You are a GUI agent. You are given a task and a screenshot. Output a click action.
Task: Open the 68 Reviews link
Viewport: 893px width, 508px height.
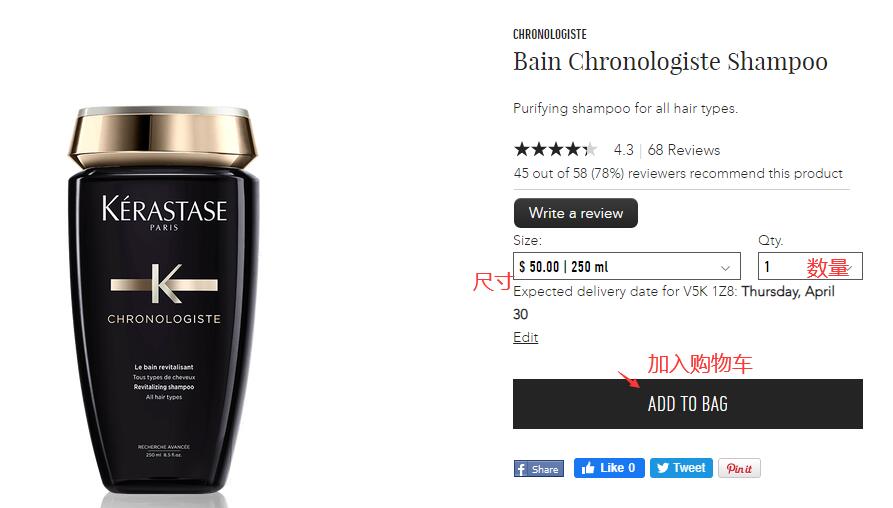pos(683,150)
